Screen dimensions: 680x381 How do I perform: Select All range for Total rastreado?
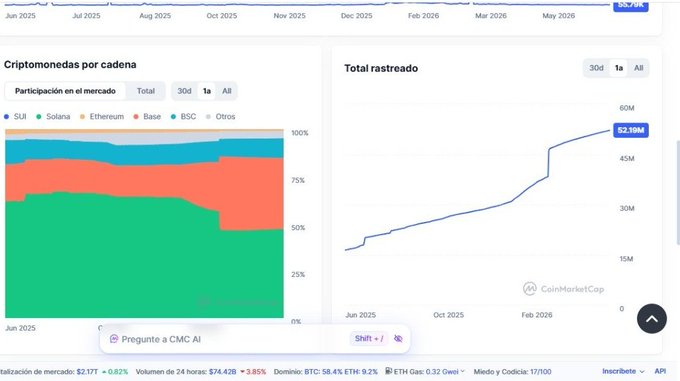(x=638, y=68)
